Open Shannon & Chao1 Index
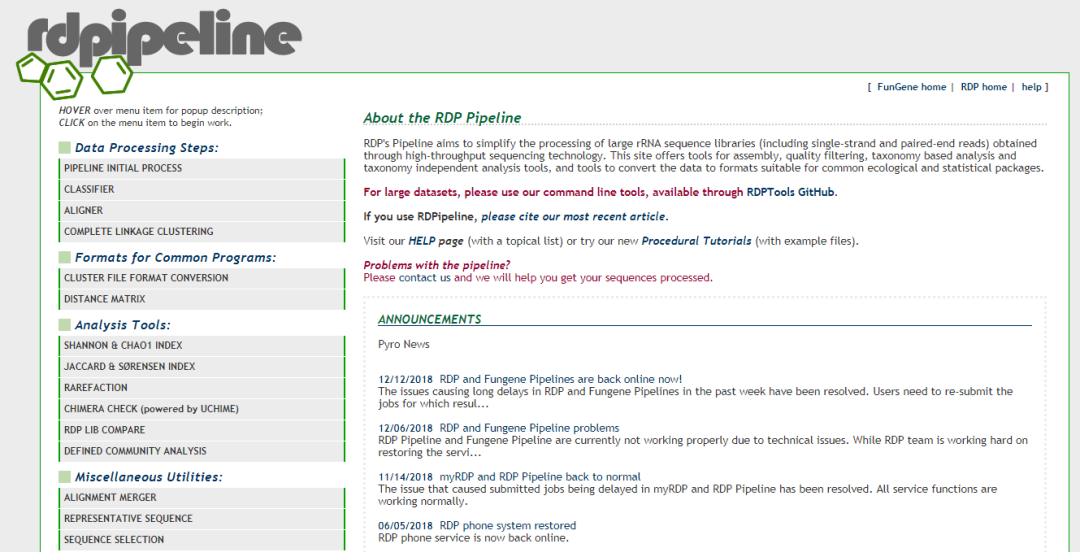Image resolution: width=1080 pixels, height=552 pixels. (x=202, y=345)
